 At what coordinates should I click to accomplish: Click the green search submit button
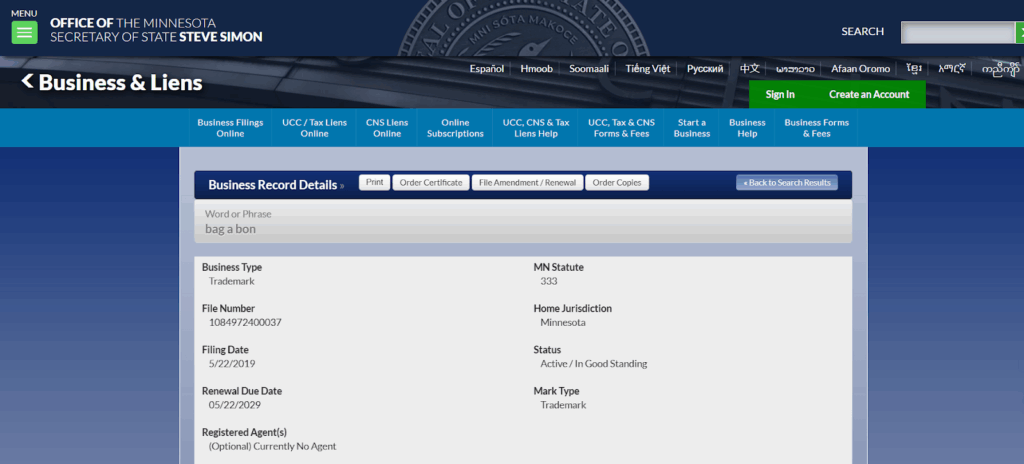coord(1019,32)
